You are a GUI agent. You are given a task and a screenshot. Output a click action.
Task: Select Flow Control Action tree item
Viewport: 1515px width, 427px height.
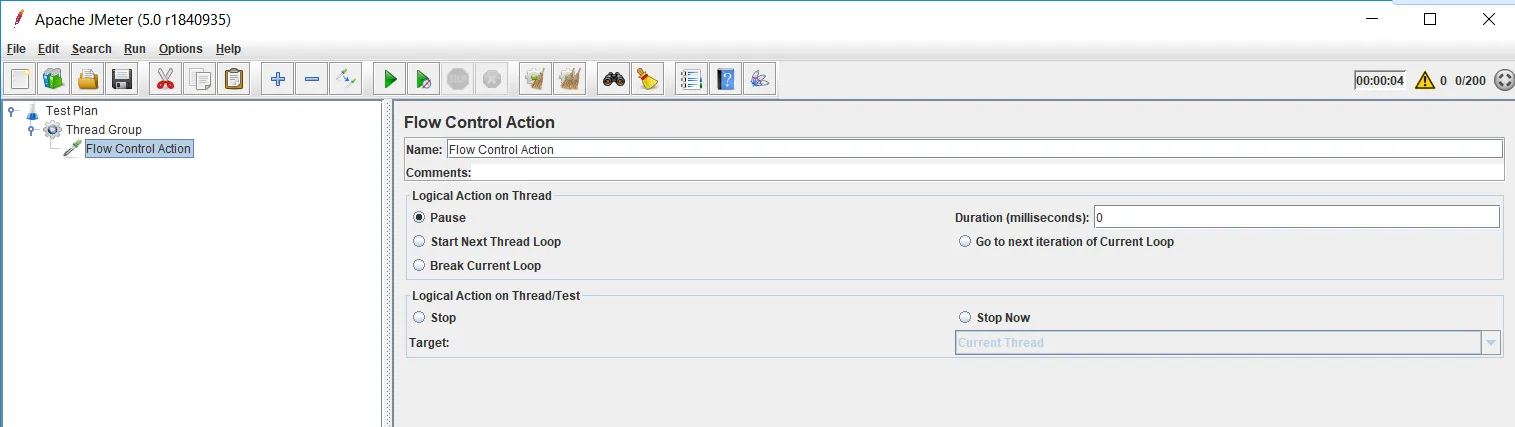pos(138,148)
